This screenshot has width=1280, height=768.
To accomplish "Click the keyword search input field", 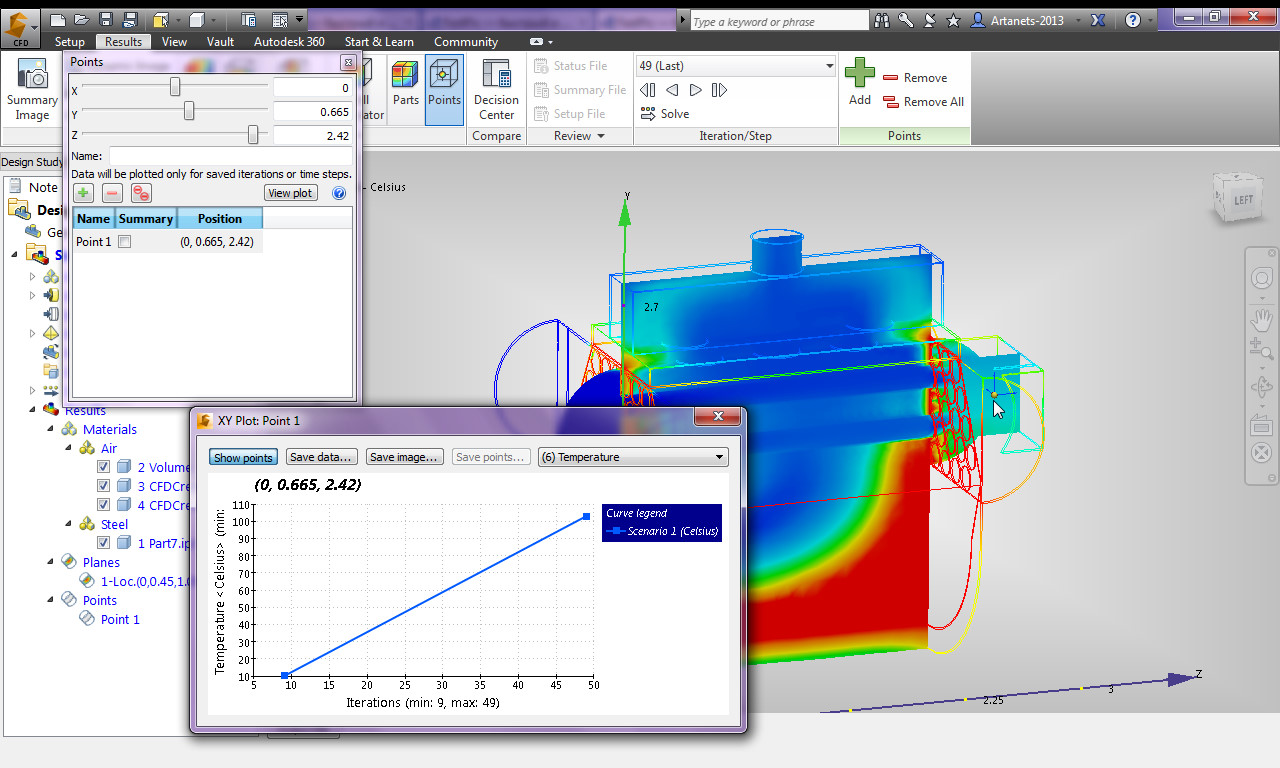I will (x=779, y=21).
